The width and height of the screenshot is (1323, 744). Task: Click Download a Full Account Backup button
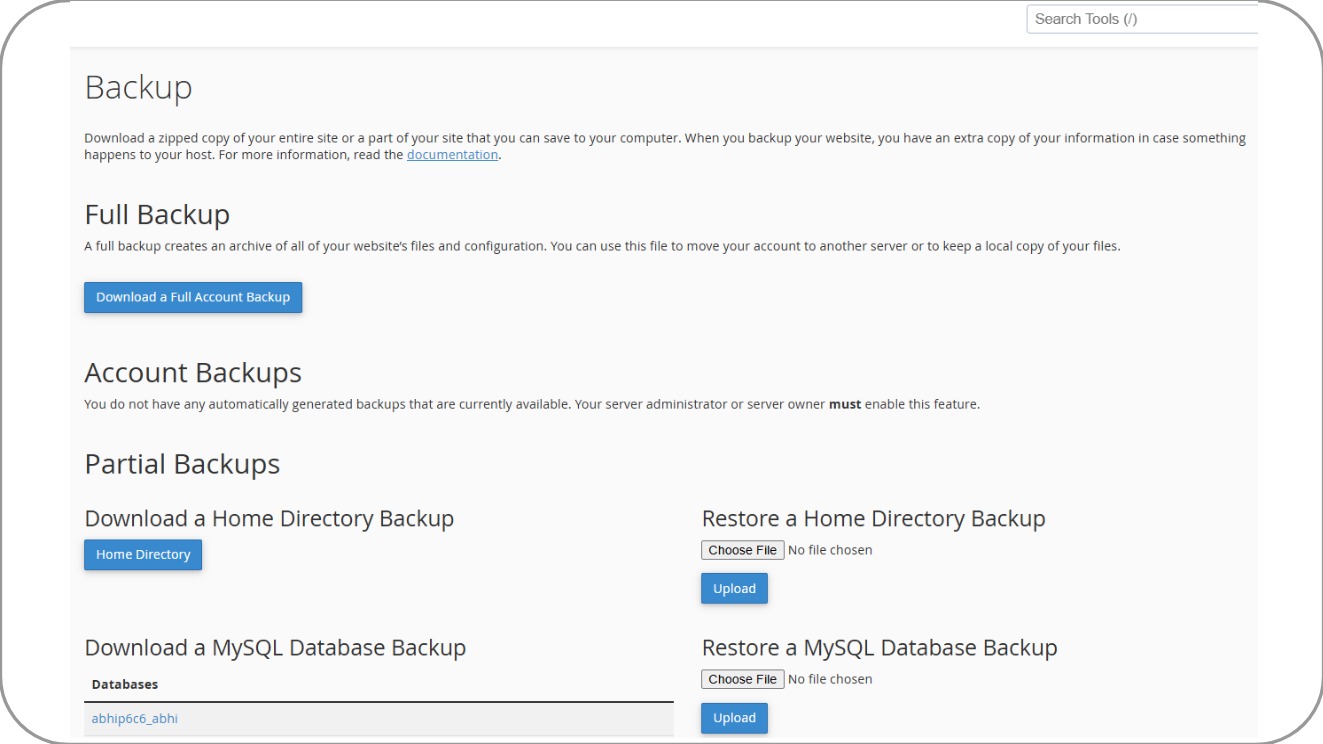click(x=193, y=297)
